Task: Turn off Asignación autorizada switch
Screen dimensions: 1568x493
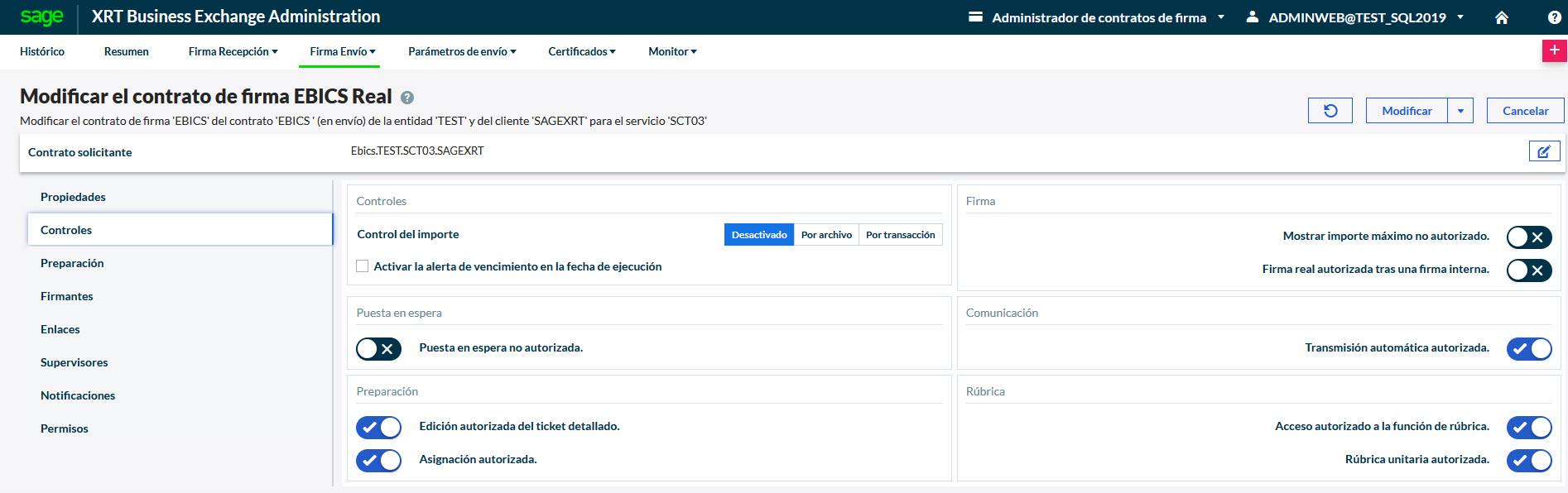Action: click(x=378, y=461)
